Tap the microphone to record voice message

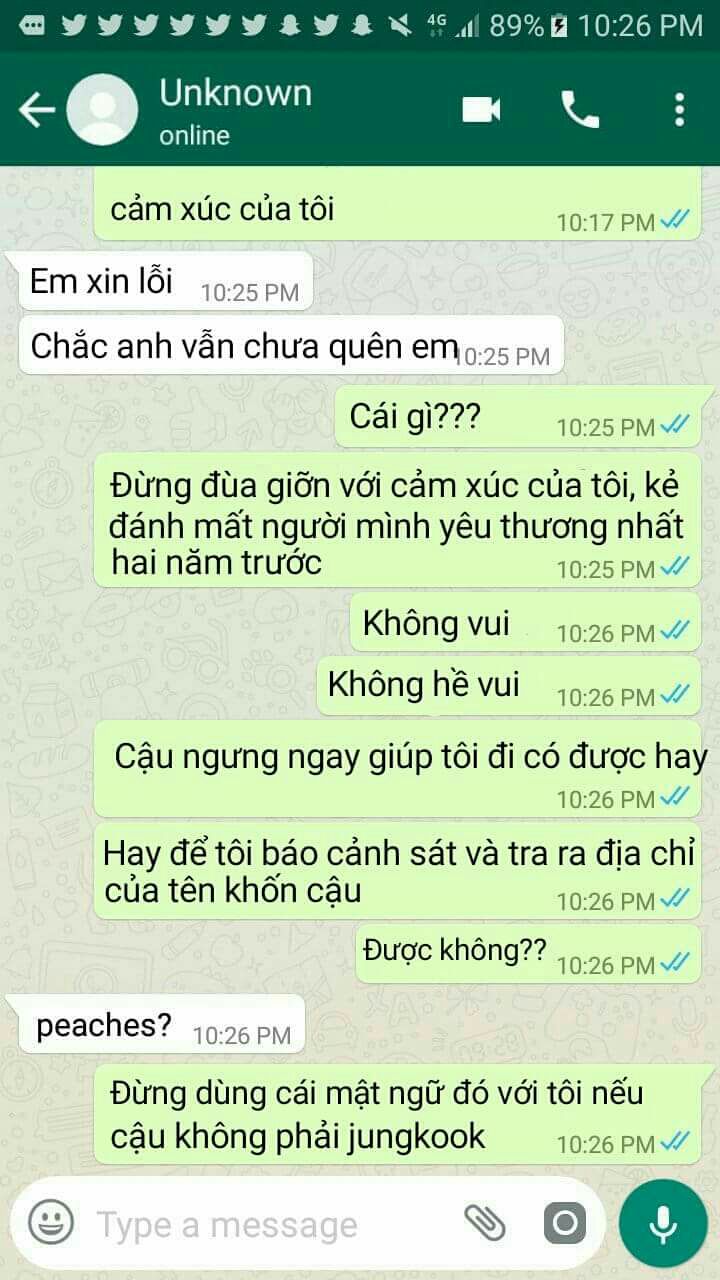click(x=662, y=1222)
